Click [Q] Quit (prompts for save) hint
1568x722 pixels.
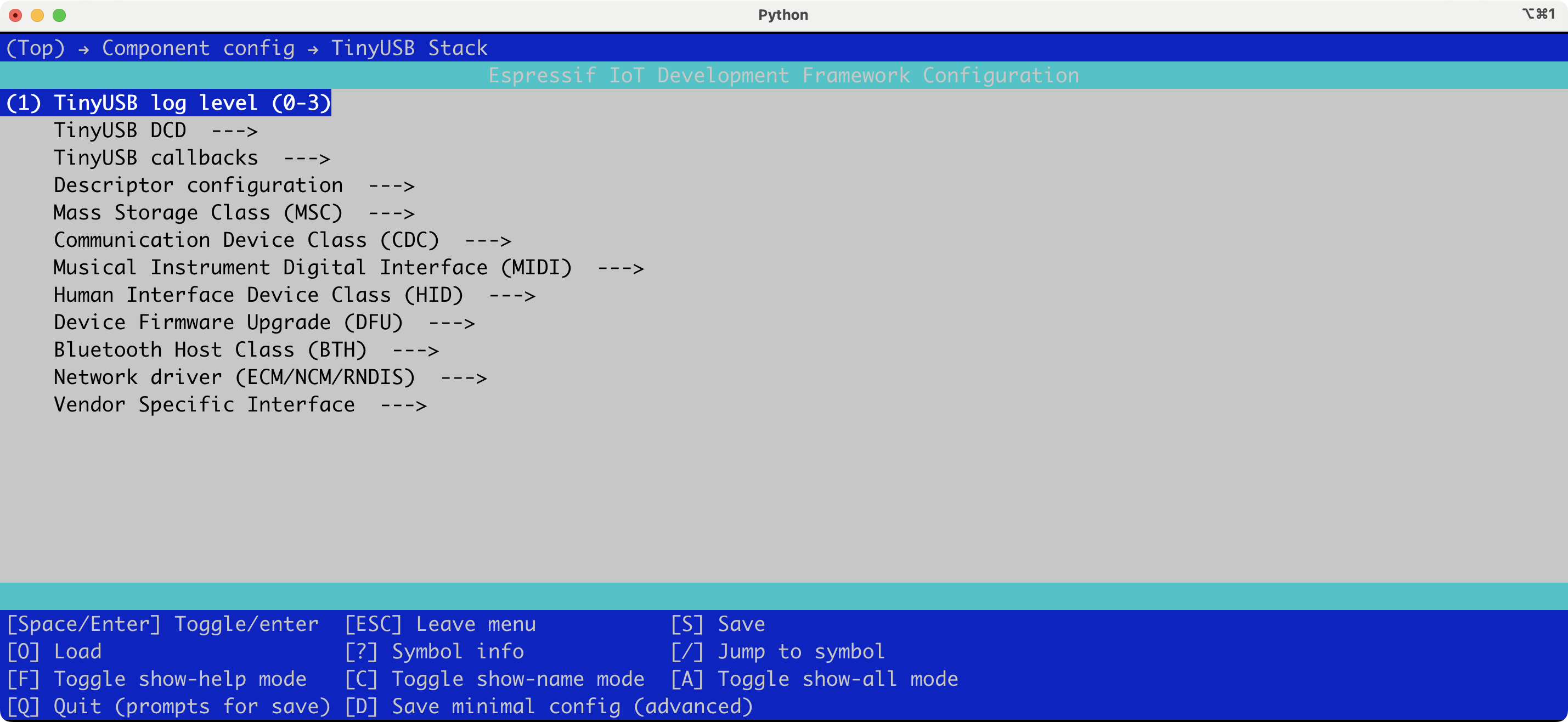pos(168,706)
